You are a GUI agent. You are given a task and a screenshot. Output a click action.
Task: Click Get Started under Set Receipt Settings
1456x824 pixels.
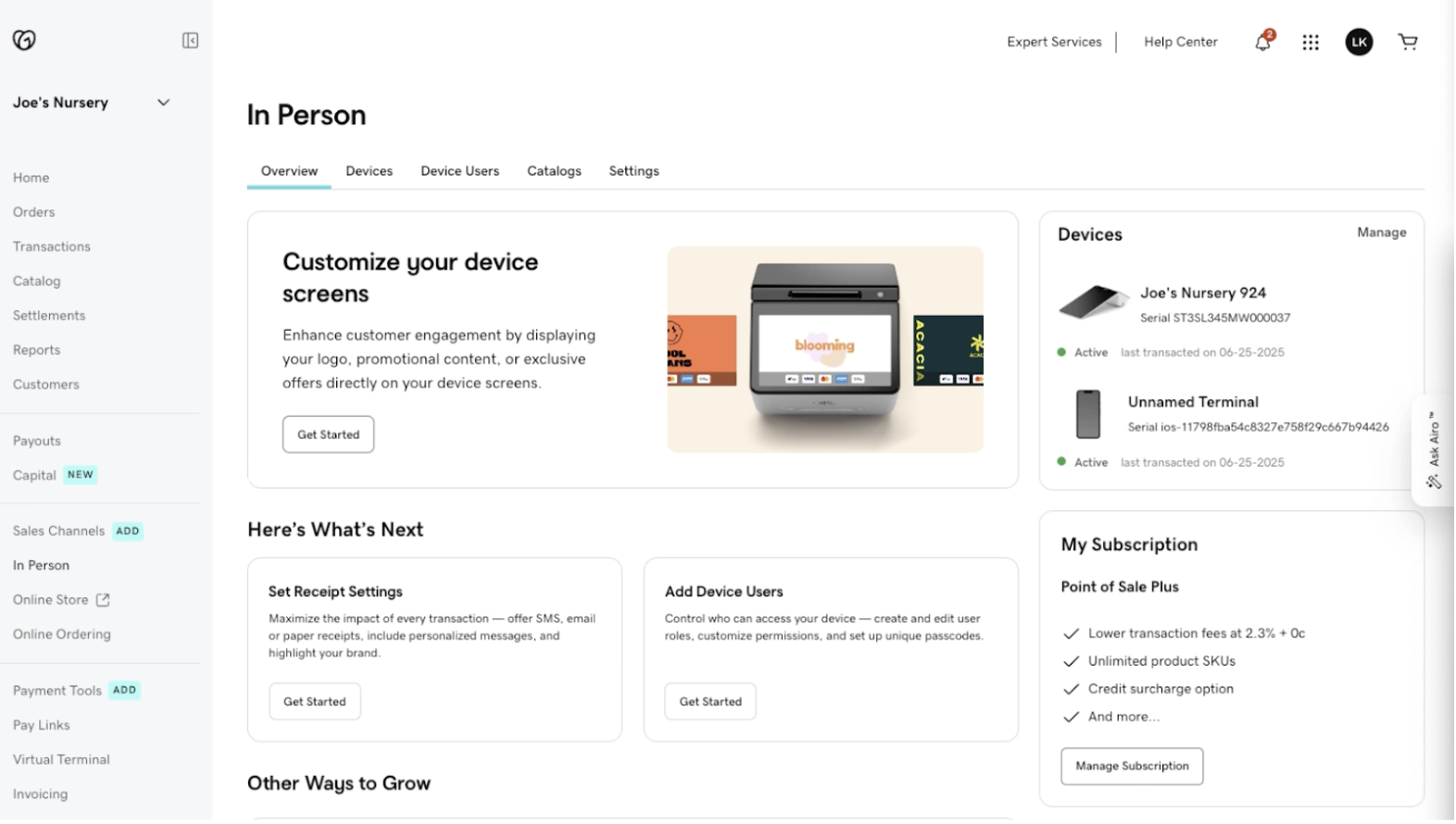pos(315,703)
